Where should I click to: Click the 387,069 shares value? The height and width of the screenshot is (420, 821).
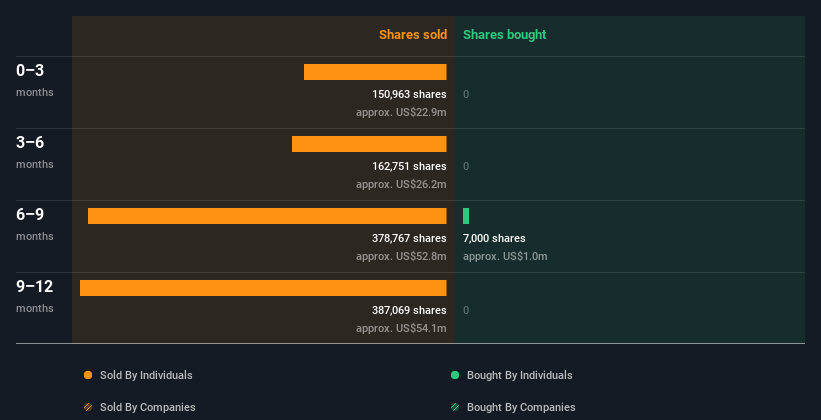(409, 311)
